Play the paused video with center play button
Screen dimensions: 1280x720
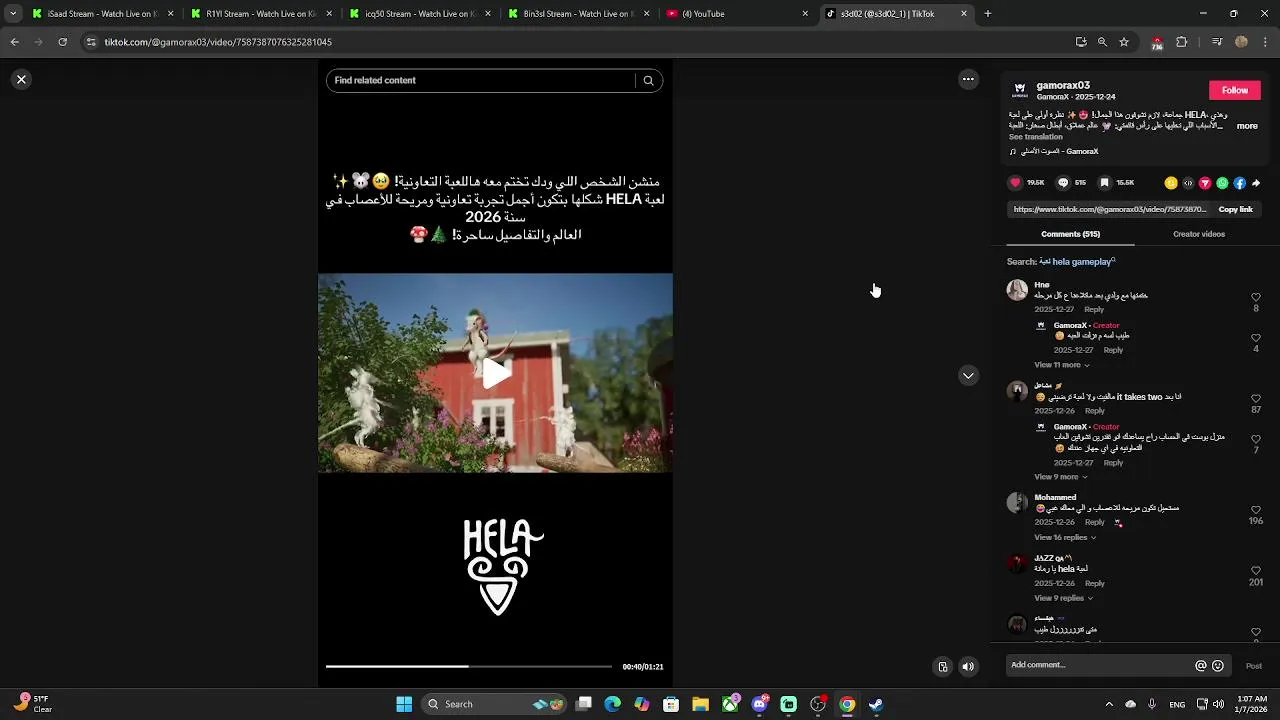tap(495, 373)
